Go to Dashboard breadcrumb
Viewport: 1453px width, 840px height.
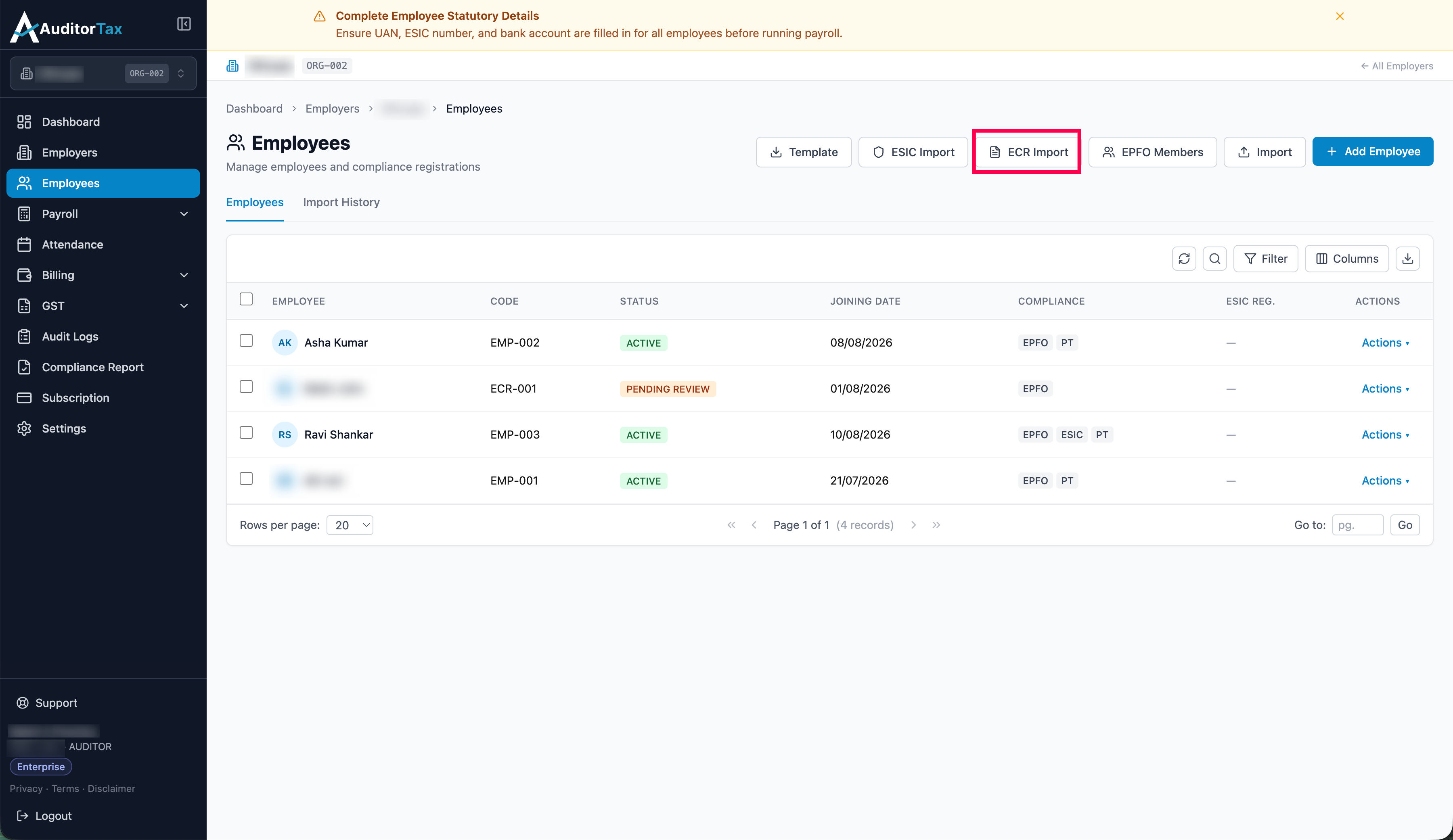254,109
